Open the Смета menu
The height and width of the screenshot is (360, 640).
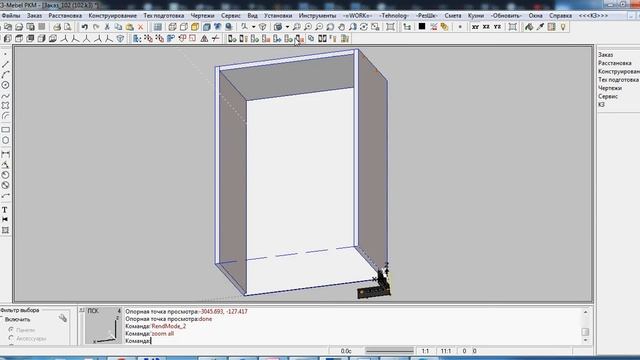pos(453,16)
